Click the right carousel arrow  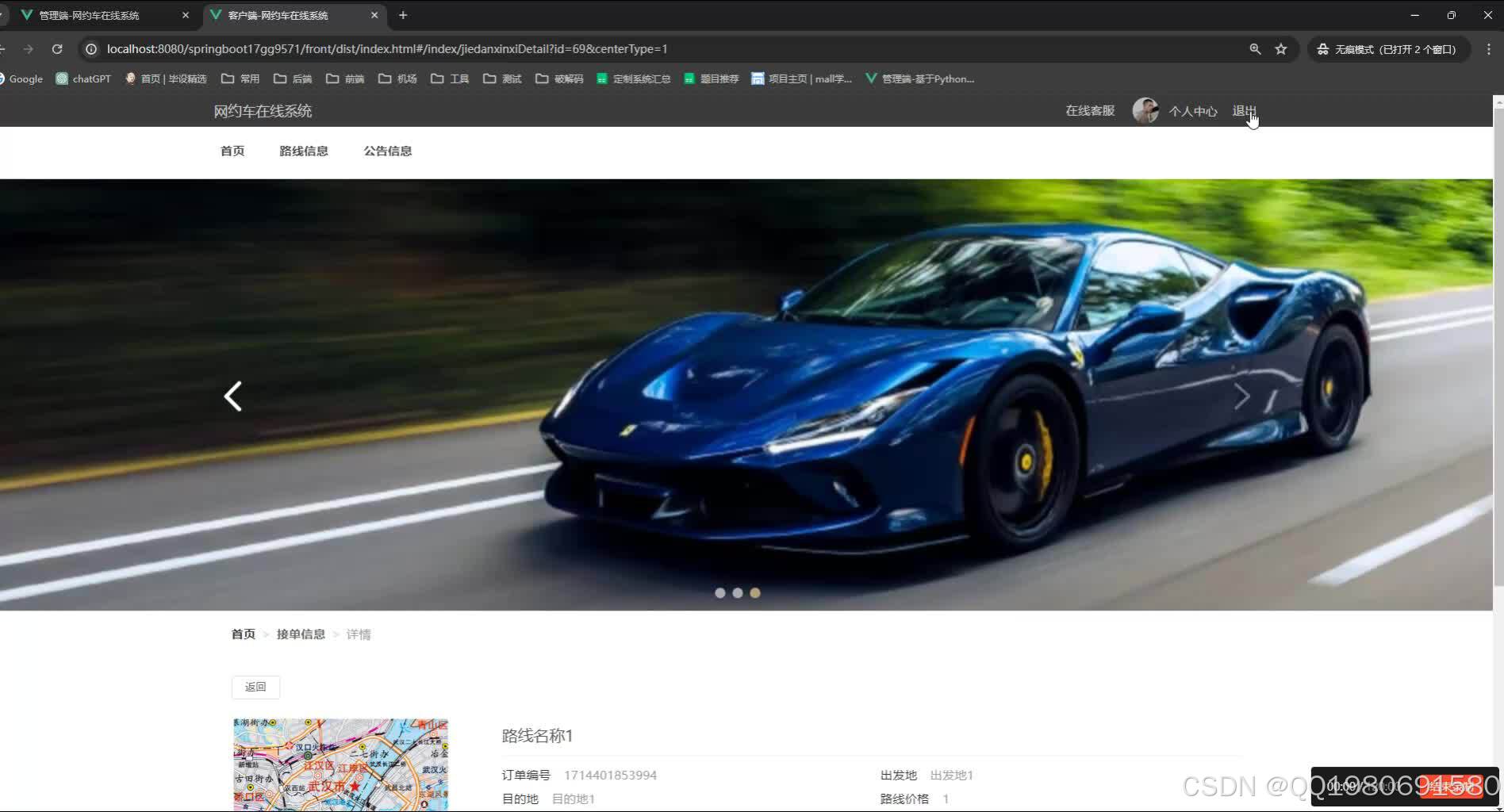click(1242, 396)
